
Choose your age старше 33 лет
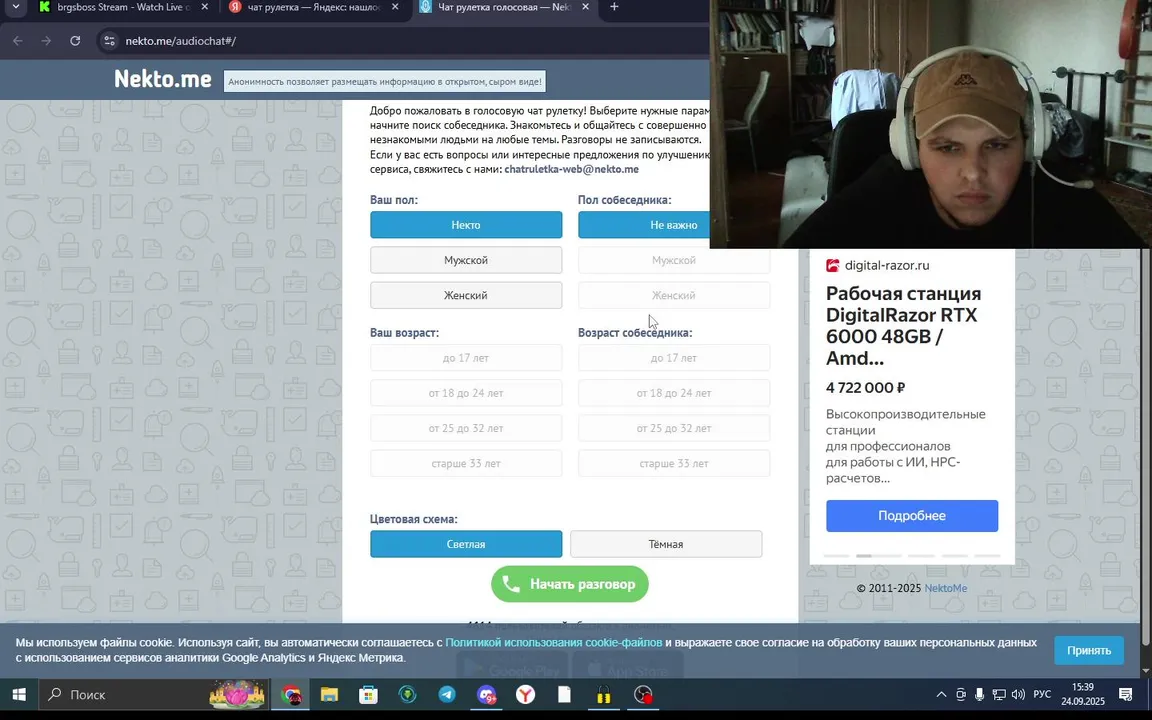coord(466,464)
